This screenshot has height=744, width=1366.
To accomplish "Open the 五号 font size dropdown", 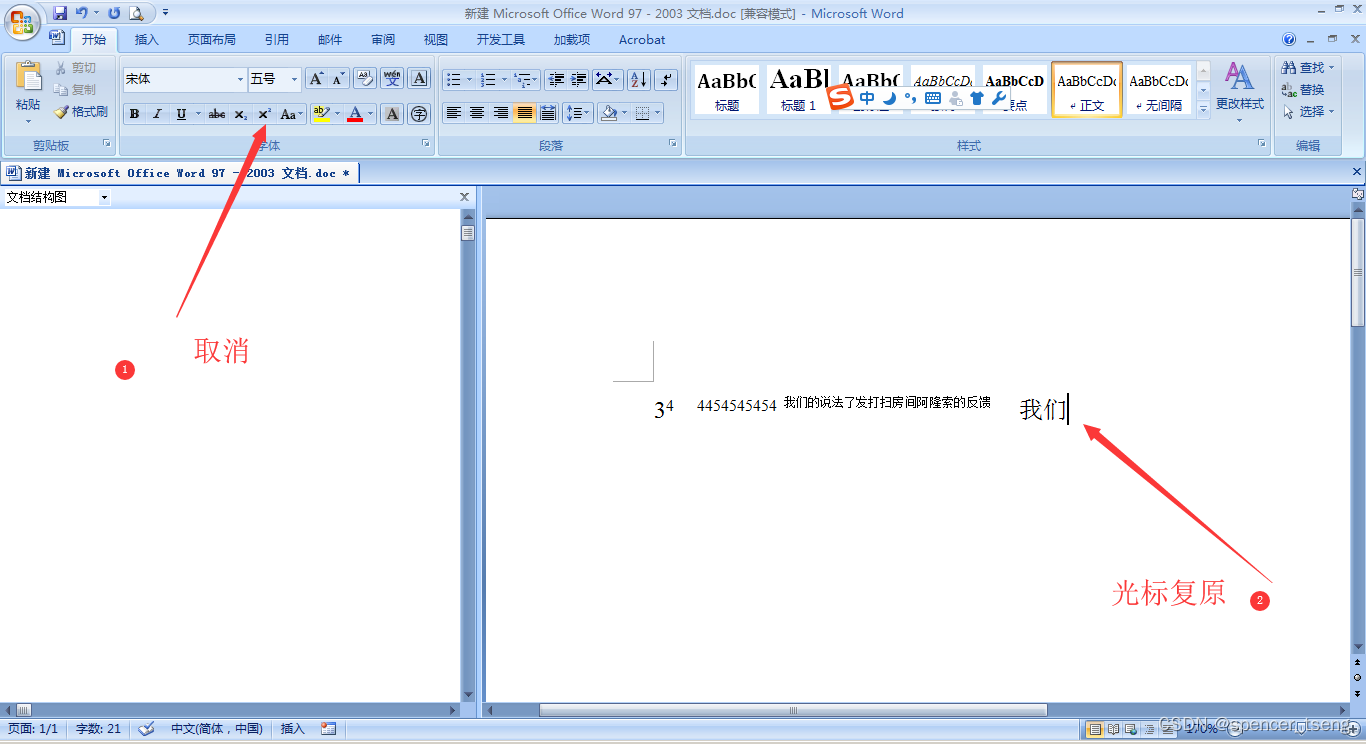I will click(294, 79).
